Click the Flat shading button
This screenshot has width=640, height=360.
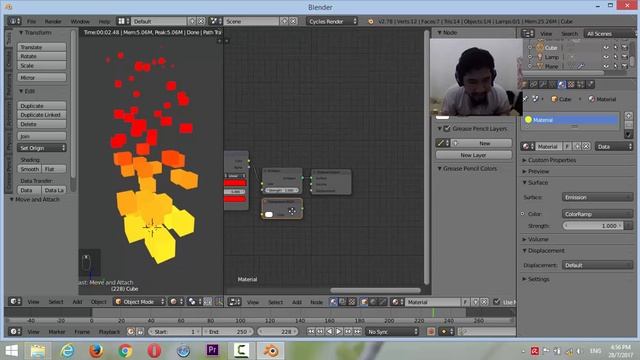54,169
